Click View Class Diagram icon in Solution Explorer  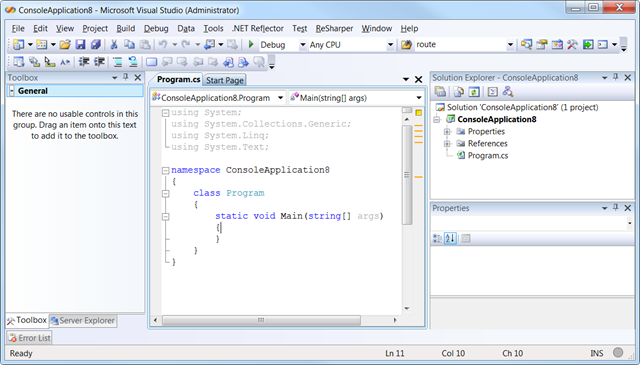pos(508,92)
